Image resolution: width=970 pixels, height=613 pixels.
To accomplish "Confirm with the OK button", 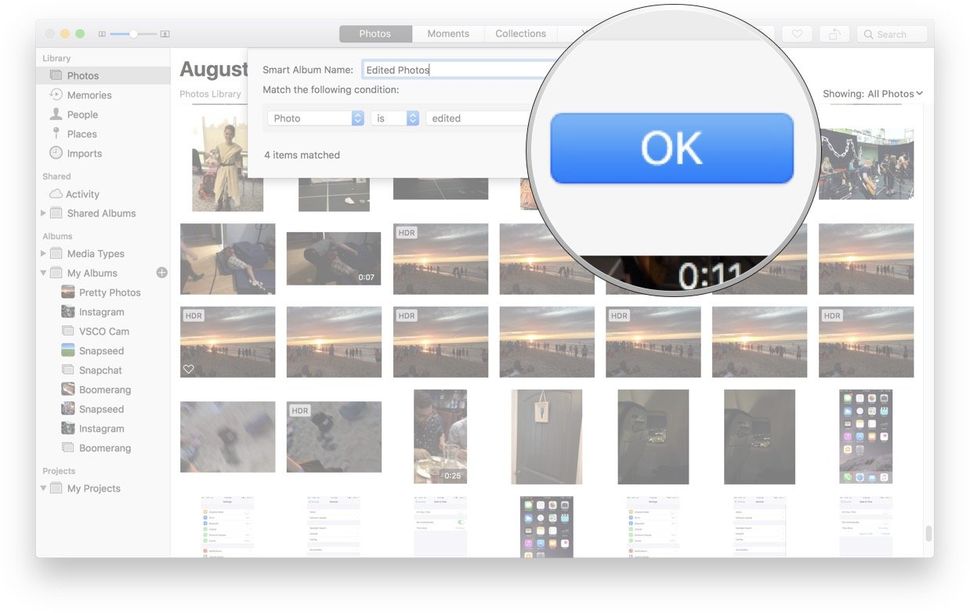I will coord(672,146).
